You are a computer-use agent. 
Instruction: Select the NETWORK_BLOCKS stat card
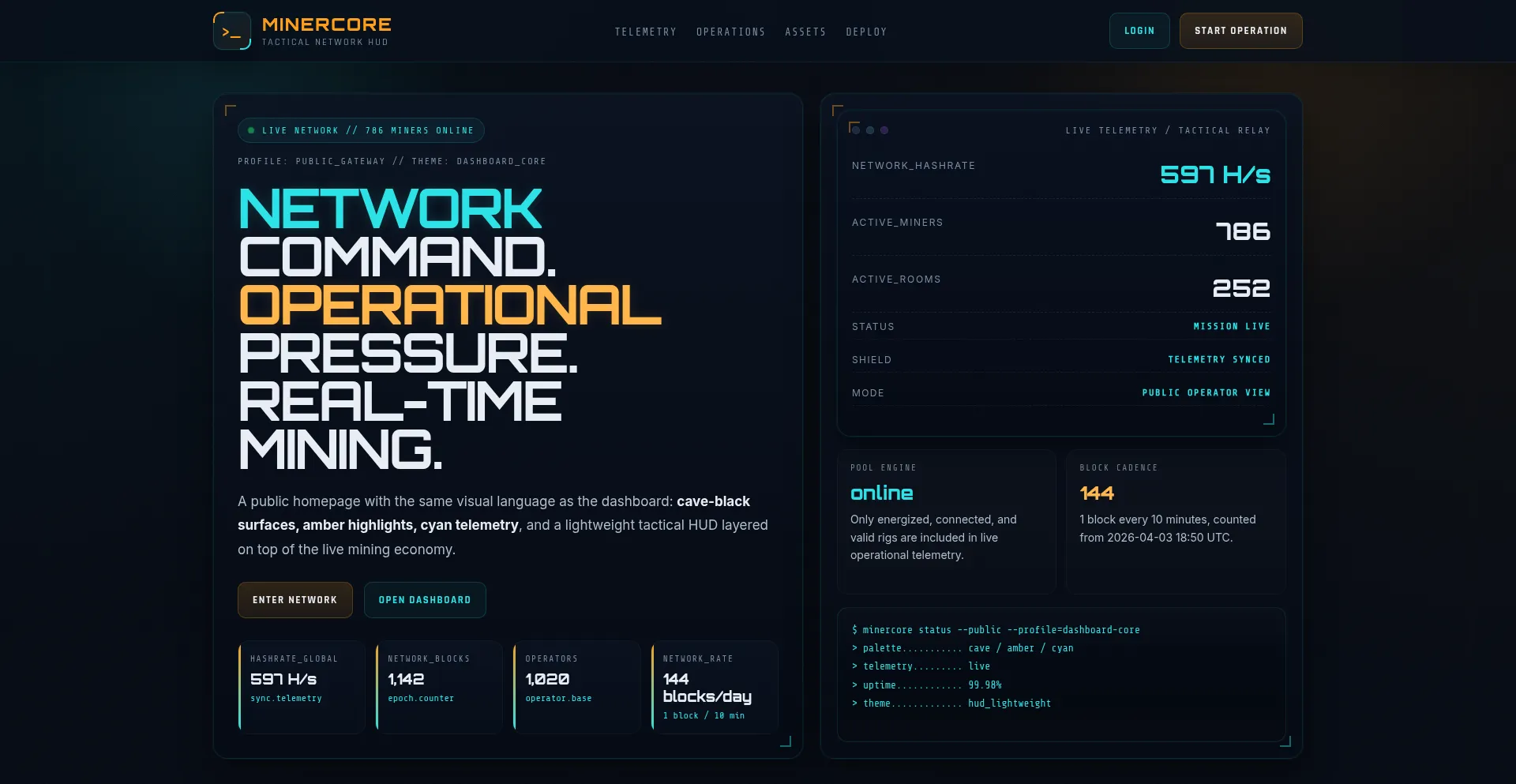point(439,687)
